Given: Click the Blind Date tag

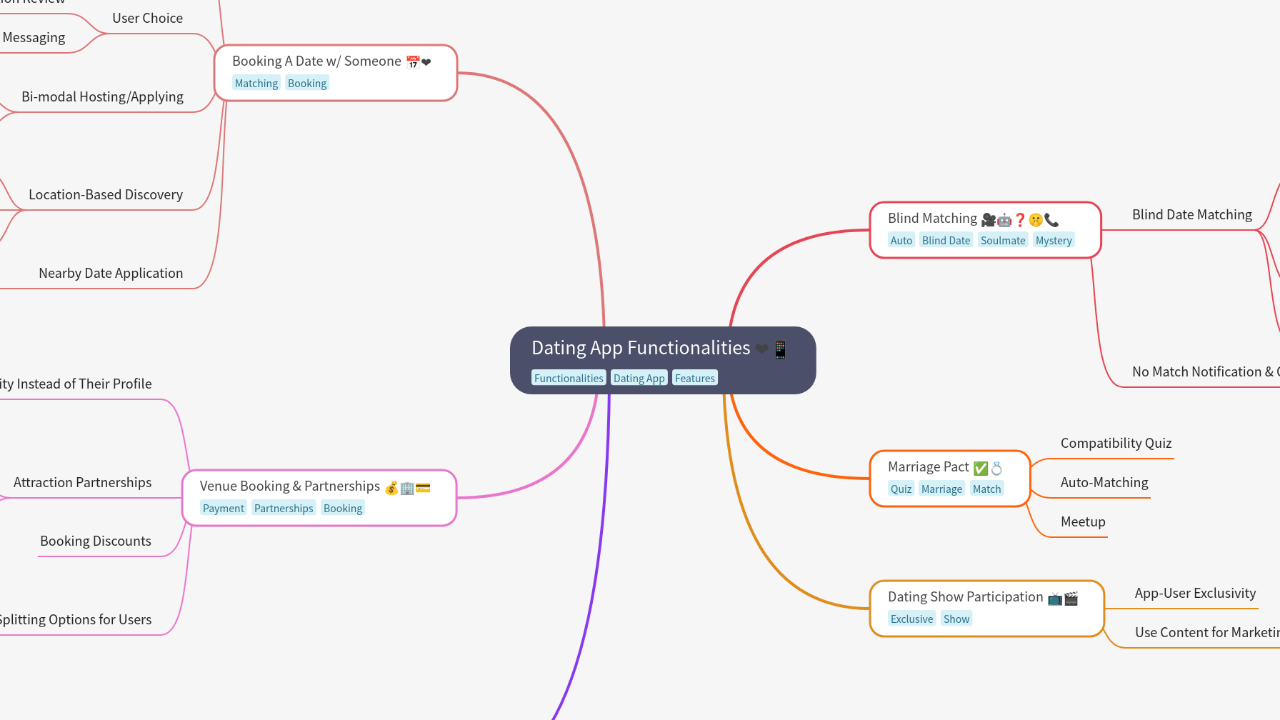Looking at the screenshot, I should coord(946,240).
